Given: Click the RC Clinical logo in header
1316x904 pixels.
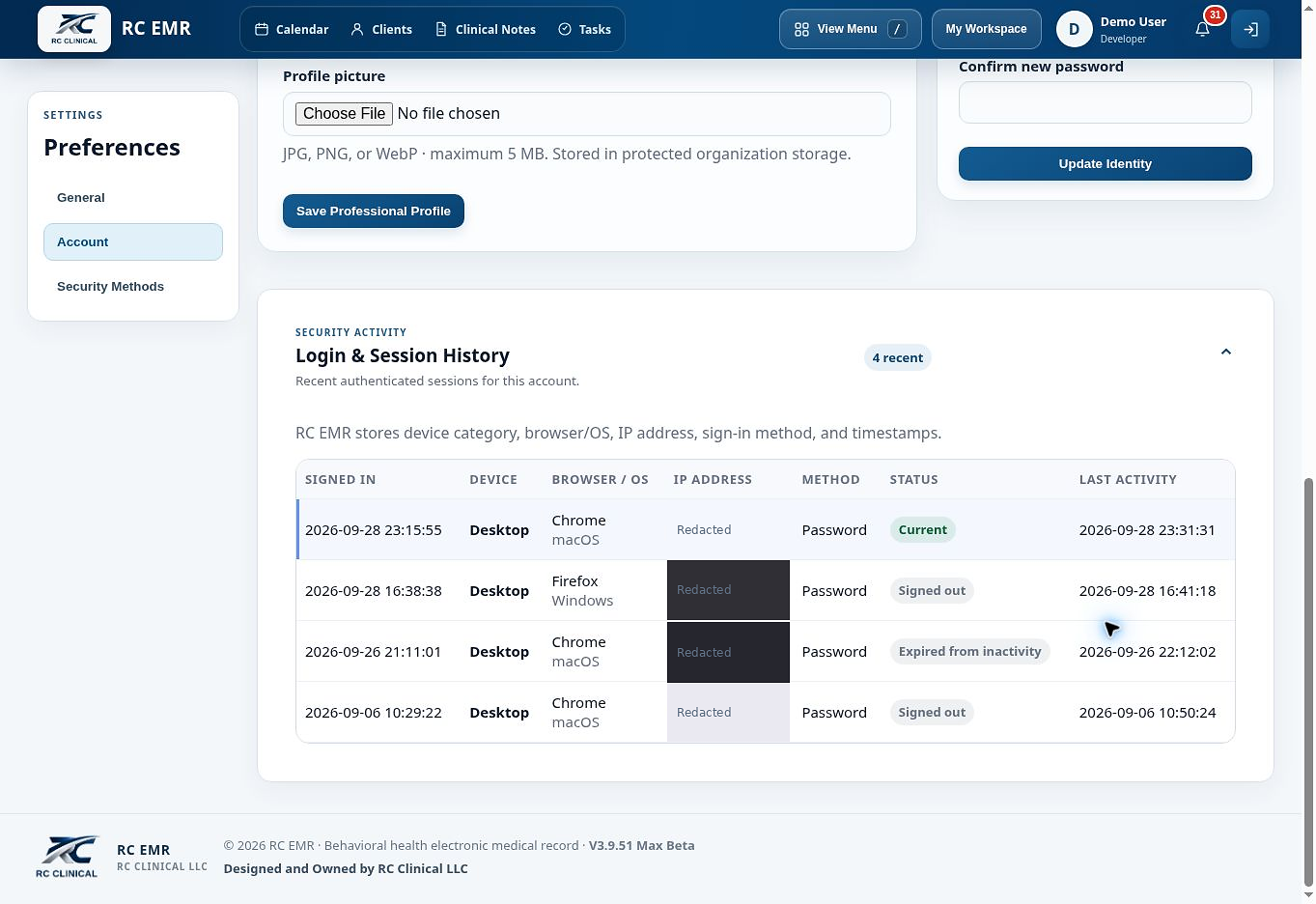Looking at the screenshot, I should click(74, 29).
